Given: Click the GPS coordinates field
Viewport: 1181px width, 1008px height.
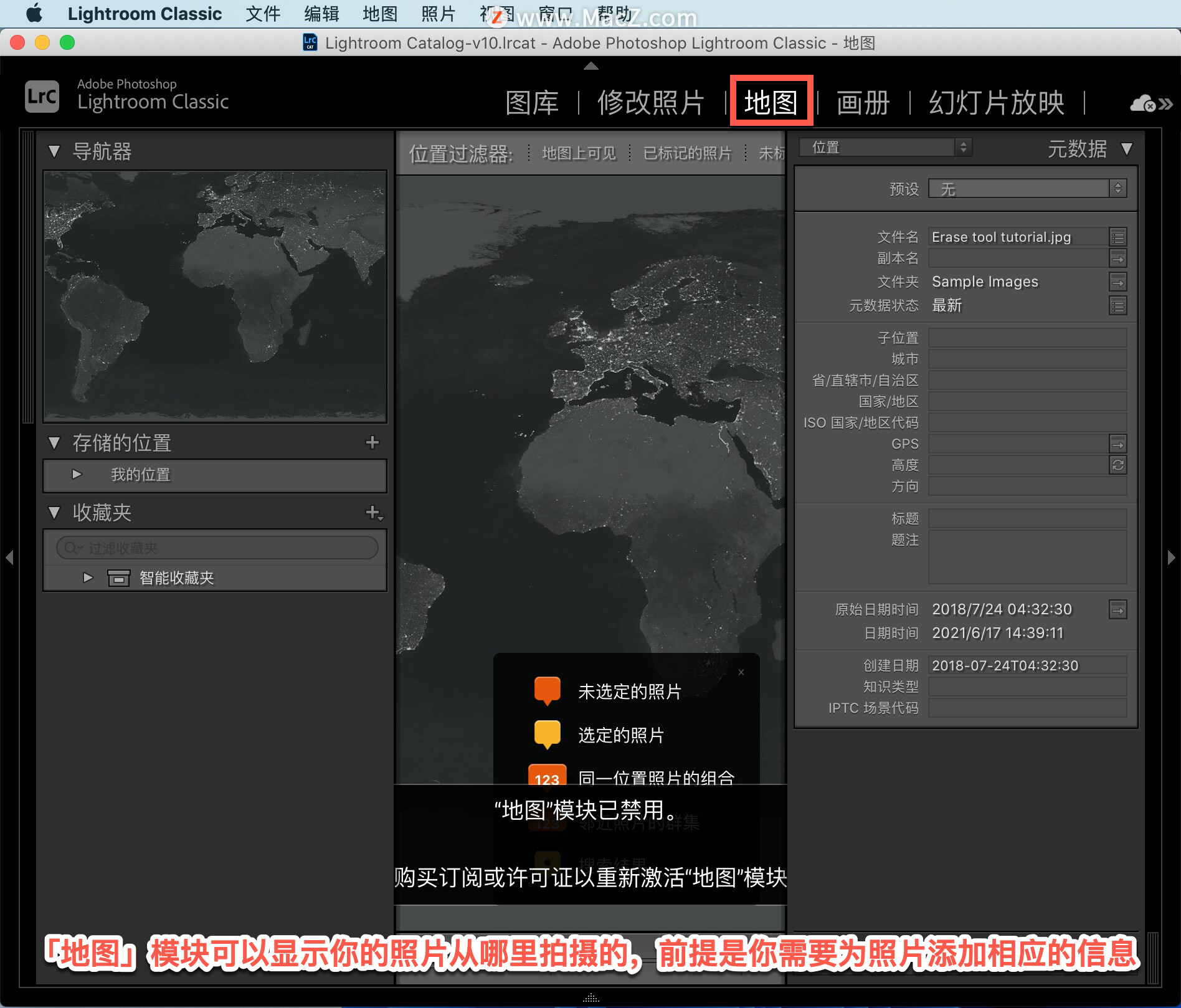Looking at the screenshot, I should 1018,444.
